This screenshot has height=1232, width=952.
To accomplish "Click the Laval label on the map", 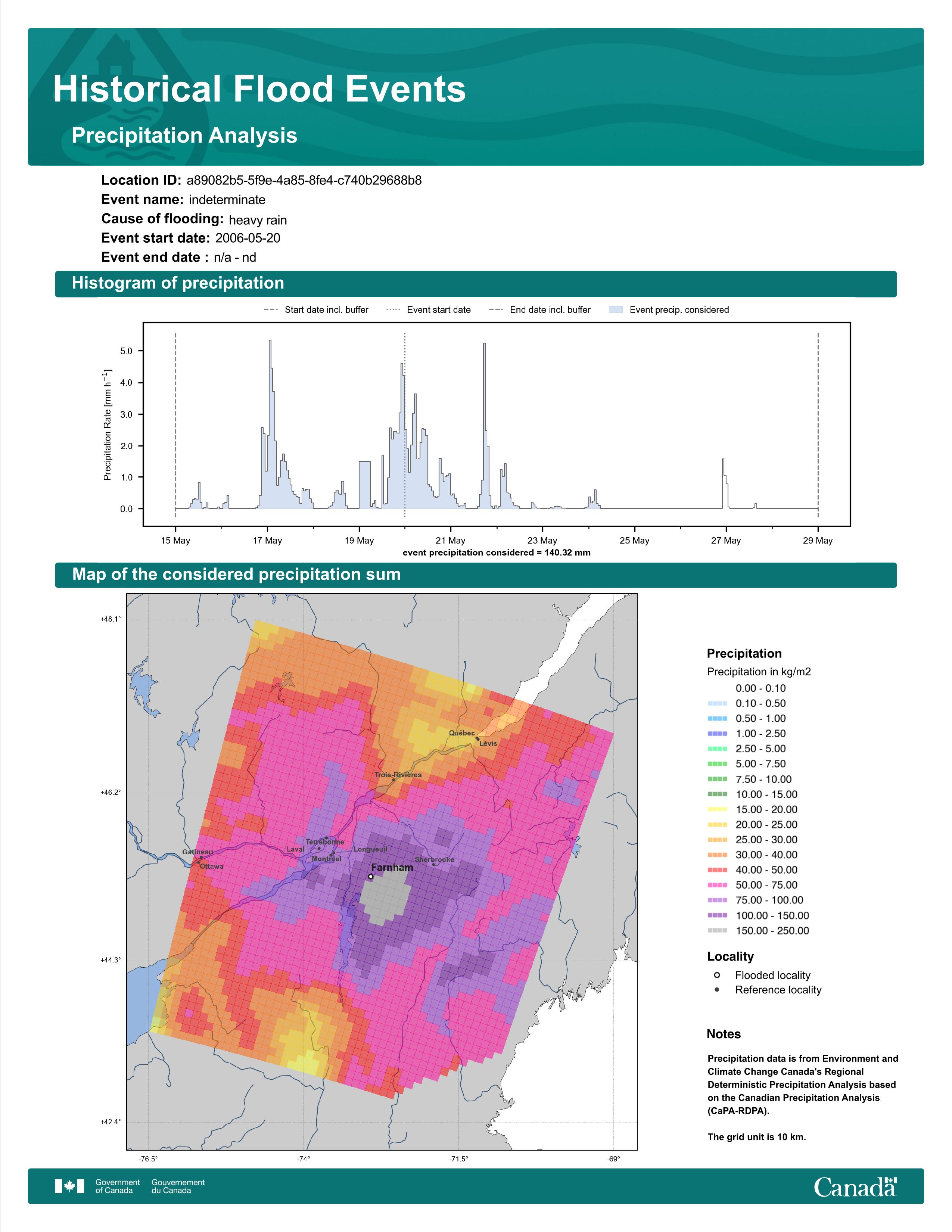I will pos(296,849).
